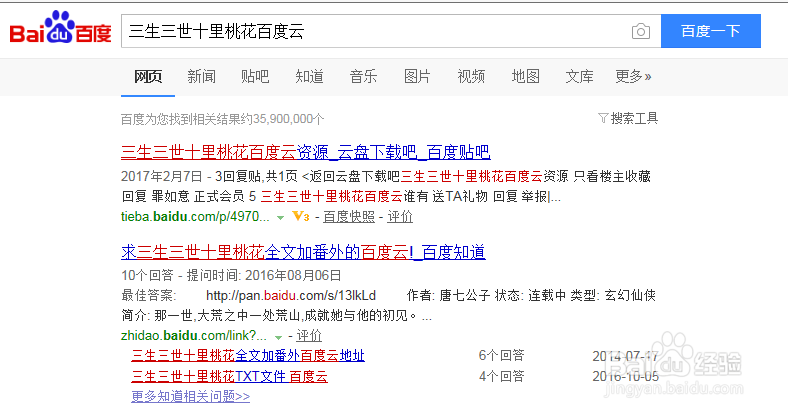788x416 pixels.
Task: Click 评价 on the tieba result
Action: pyautogui.click(x=400, y=217)
